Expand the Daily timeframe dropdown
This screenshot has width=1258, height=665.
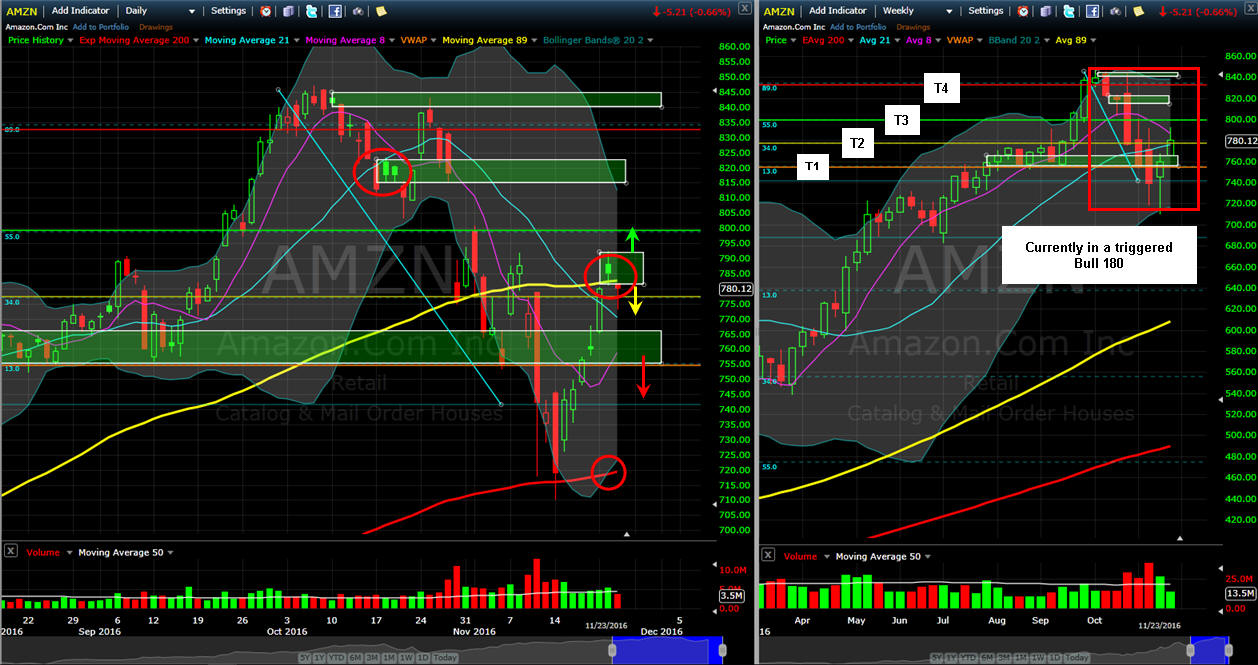point(160,11)
